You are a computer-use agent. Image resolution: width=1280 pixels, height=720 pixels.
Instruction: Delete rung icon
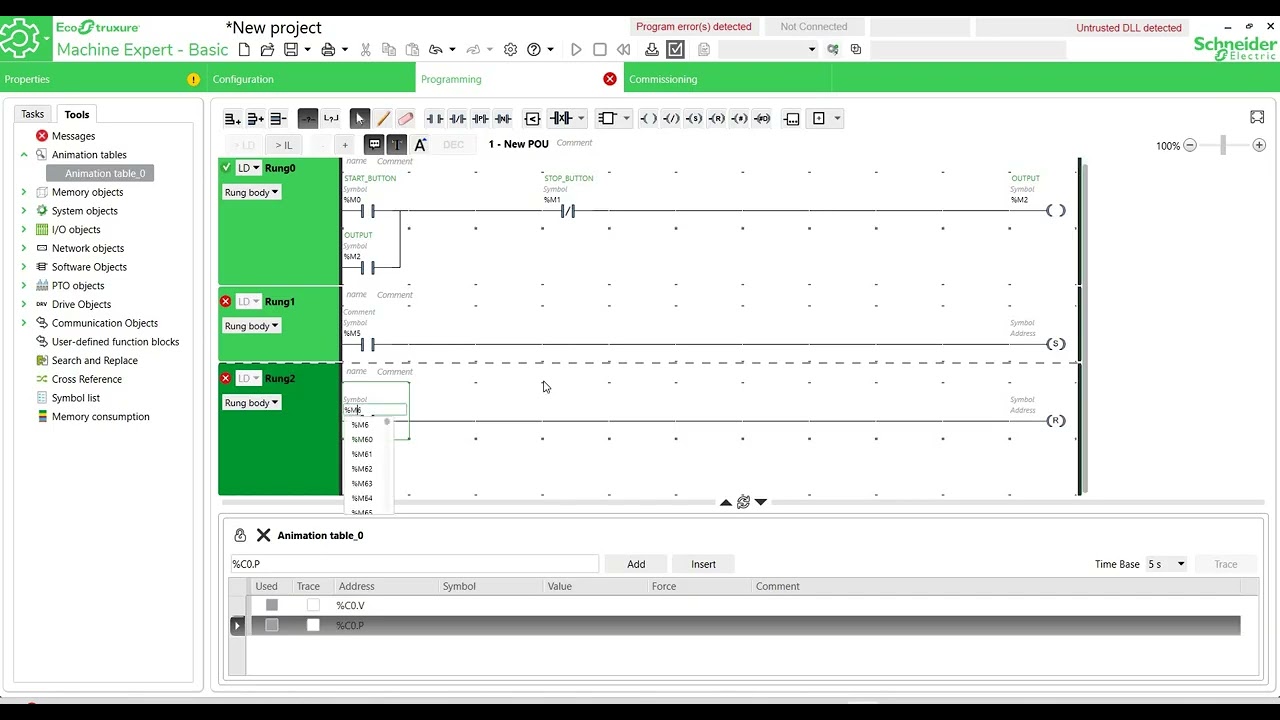[x=278, y=118]
